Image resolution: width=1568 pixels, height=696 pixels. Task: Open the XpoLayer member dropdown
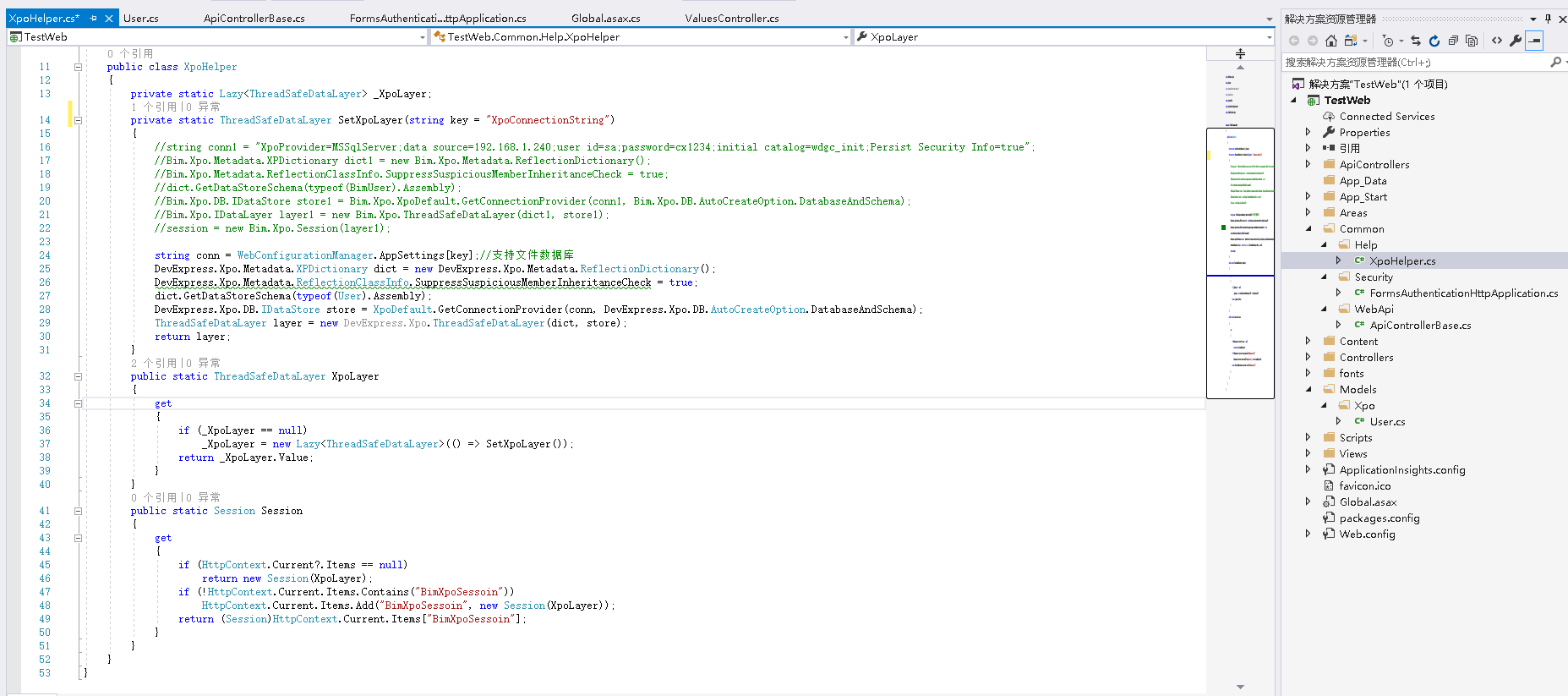coord(1269,37)
